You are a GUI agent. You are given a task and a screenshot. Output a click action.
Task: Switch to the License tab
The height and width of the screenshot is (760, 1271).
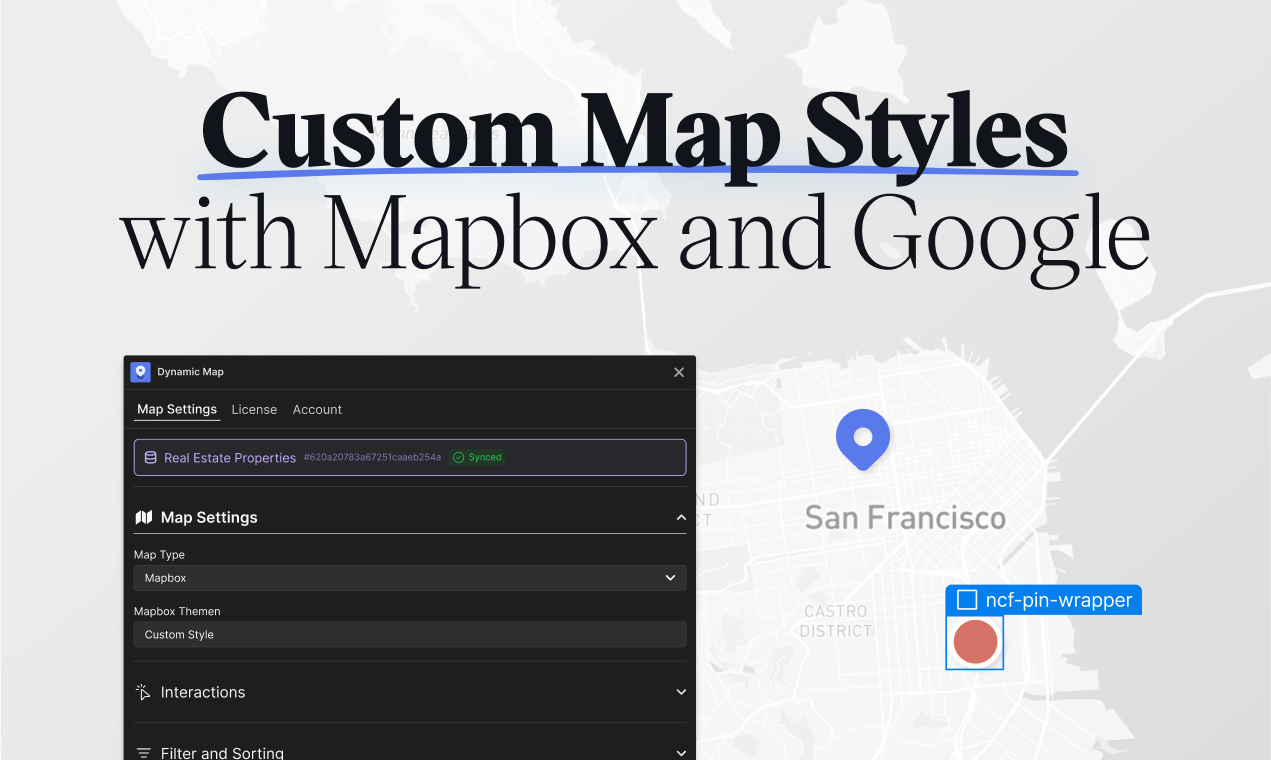tap(254, 409)
